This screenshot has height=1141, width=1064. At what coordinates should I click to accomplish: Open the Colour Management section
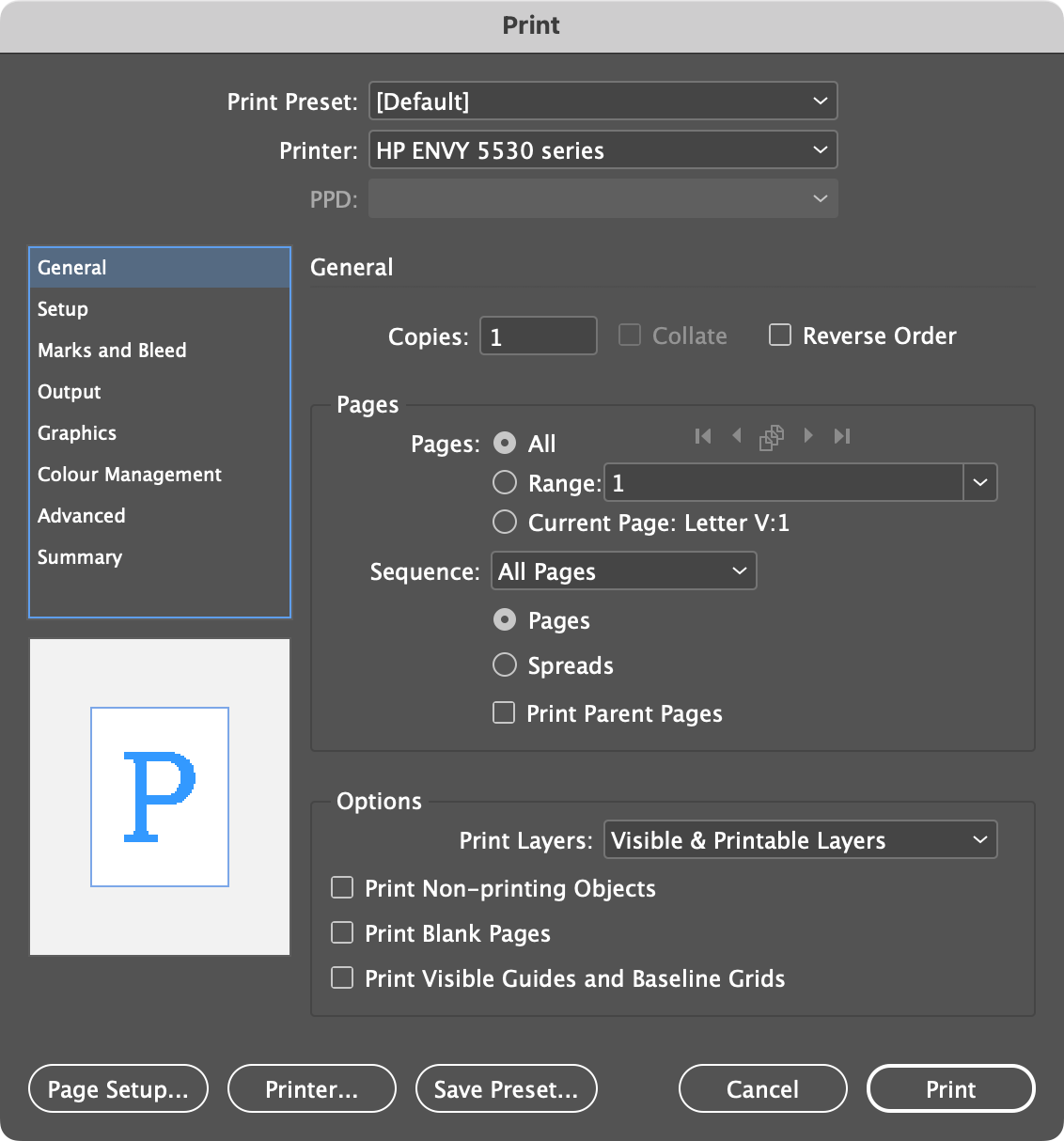(129, 474)
